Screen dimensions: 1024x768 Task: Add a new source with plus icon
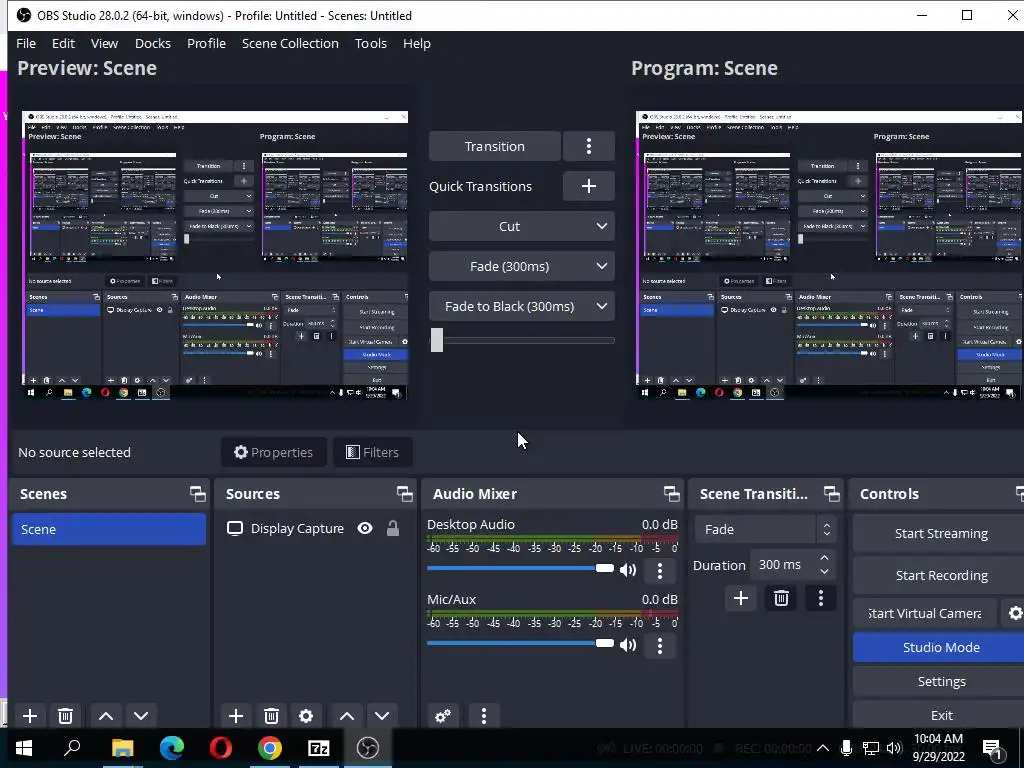tap(236, 716)
